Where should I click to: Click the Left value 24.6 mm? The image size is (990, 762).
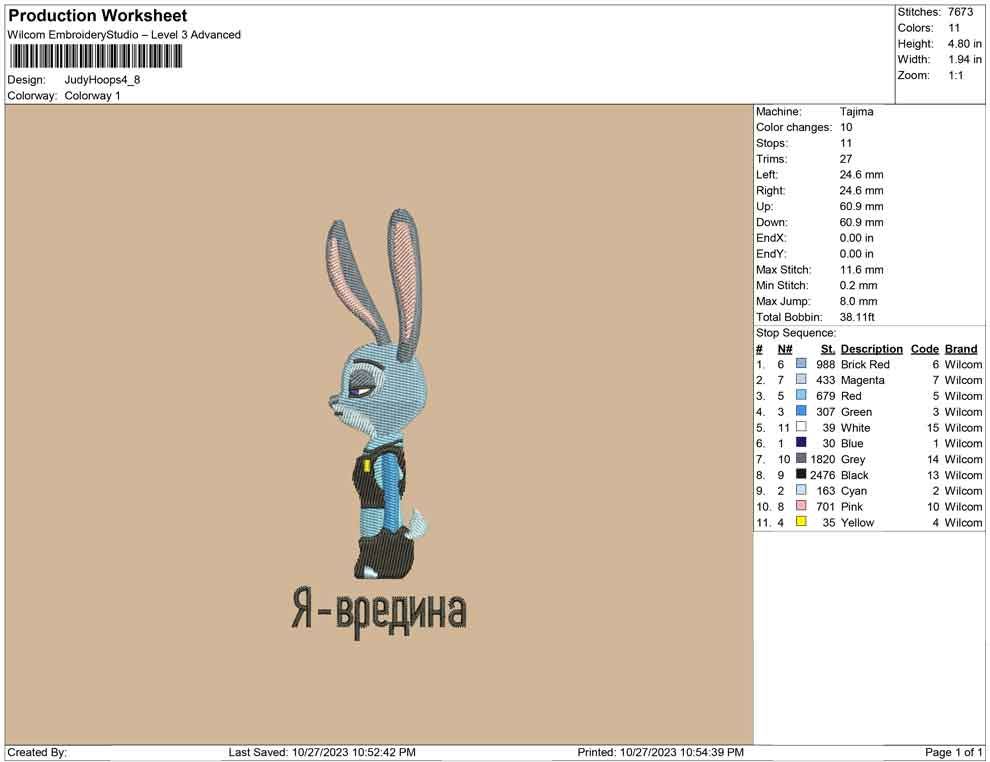861,175
